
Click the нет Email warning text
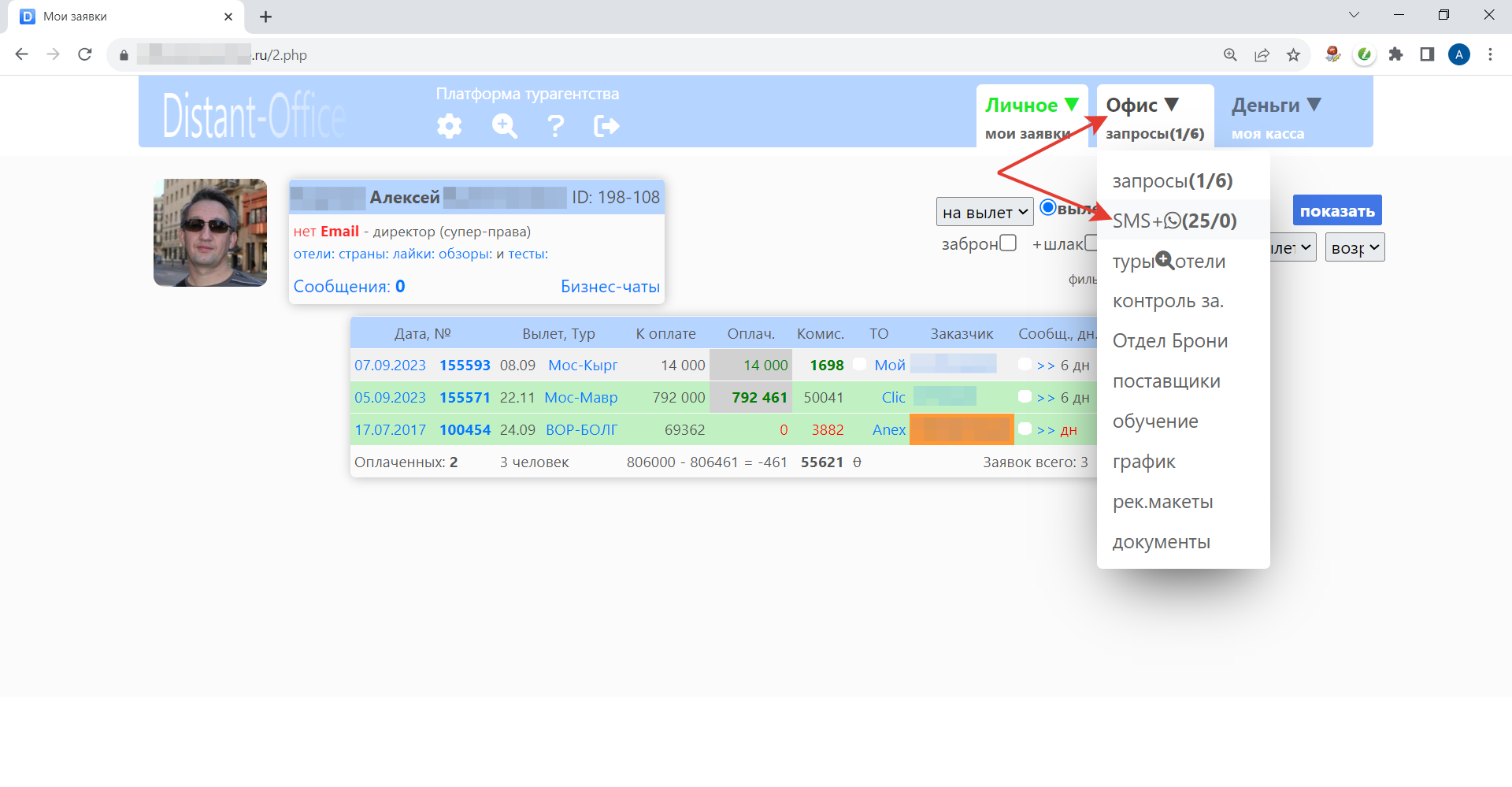(x=326, y=232)
